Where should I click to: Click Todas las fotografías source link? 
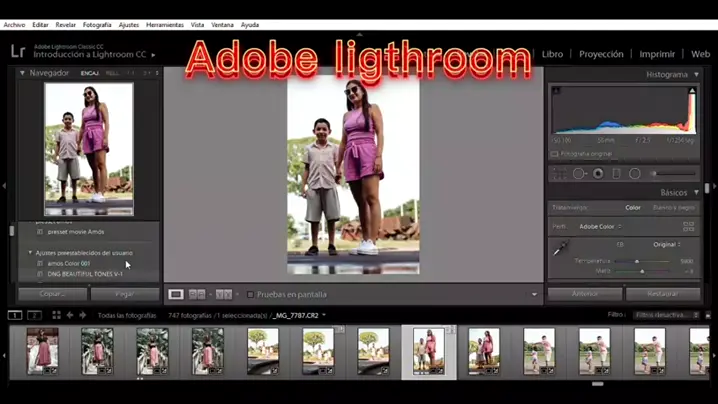pos(127,315)
